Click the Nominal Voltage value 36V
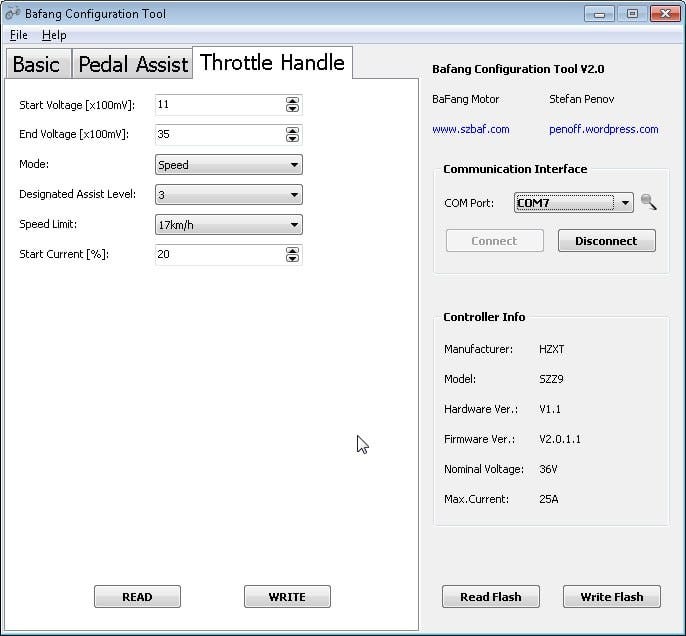The width and height of the screenshot is (686, 636). point(548,469)
